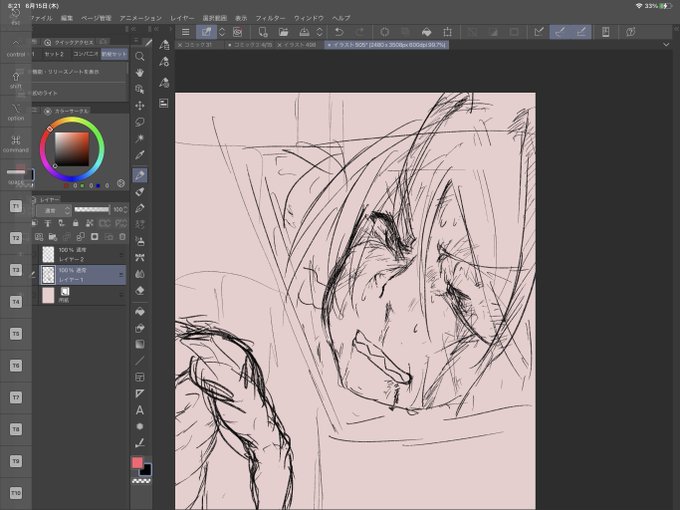Image resolution: width=680 pixels, height=510 pixels.
Task: Open the hamburger menu in command bar
Action: coord(186,32)
